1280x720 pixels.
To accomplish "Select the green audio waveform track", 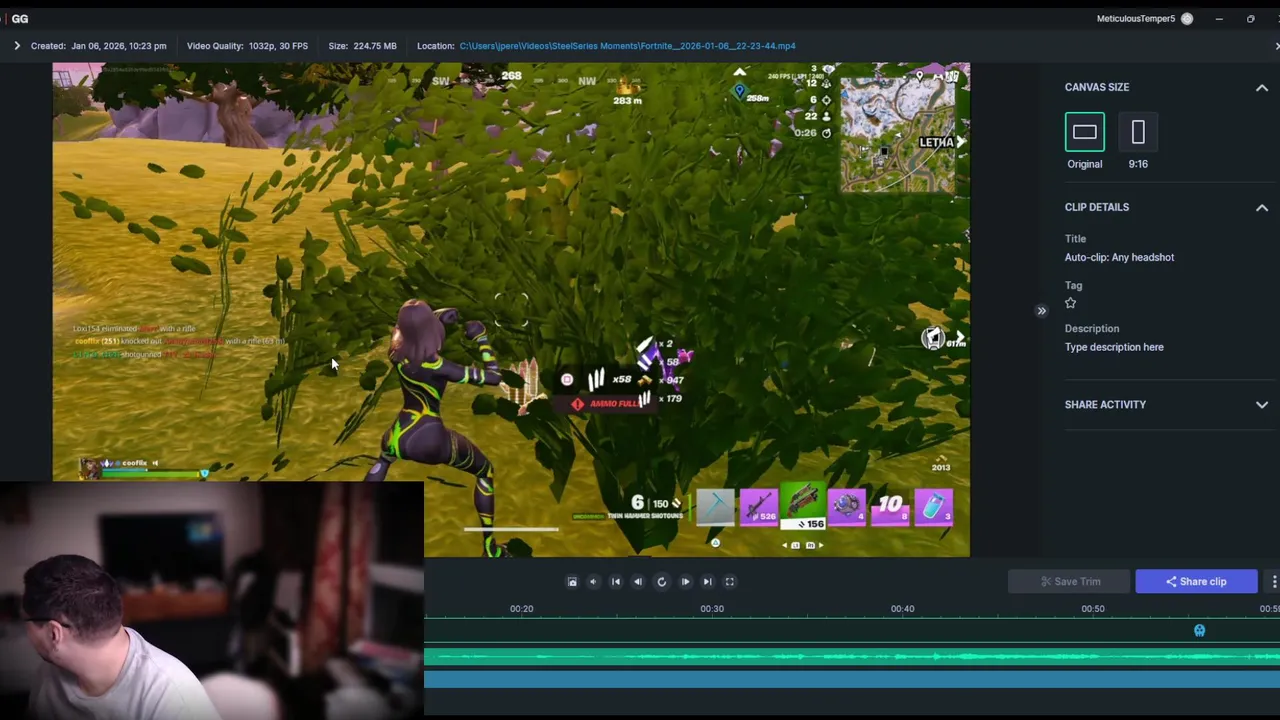I will (x=852, y=657).
